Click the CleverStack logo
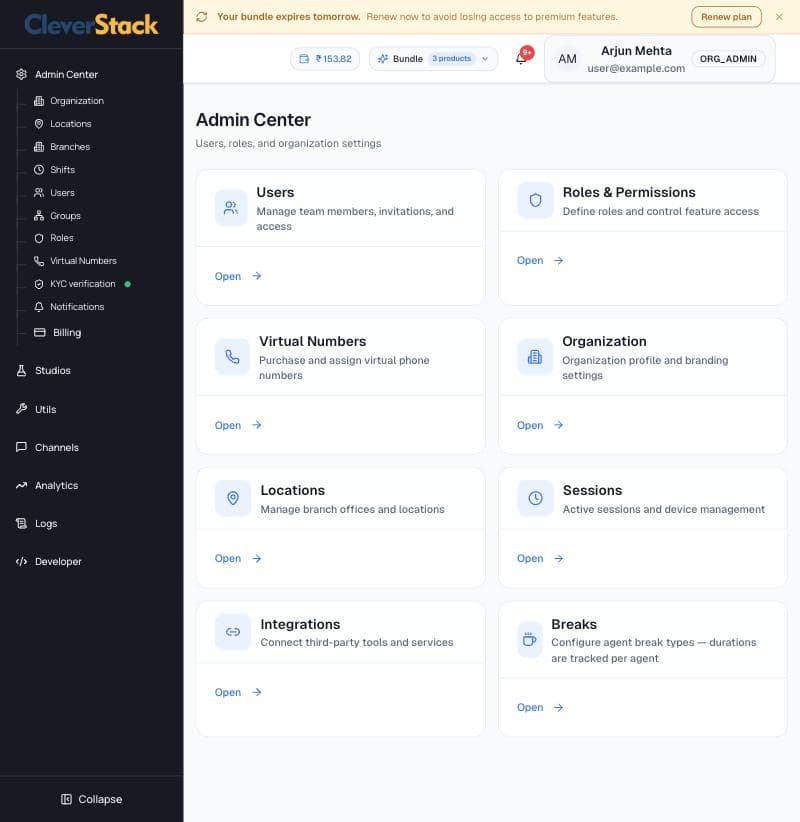 click(91, 25)
